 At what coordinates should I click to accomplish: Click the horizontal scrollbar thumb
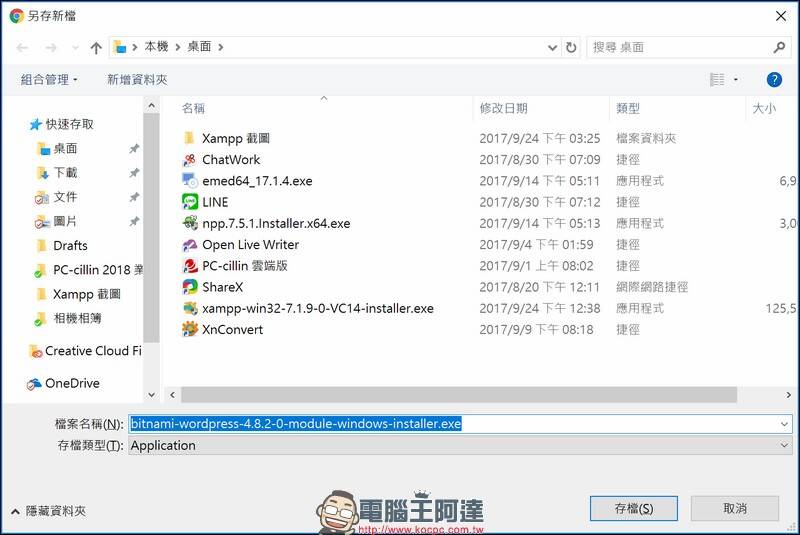tap(459, 395)
